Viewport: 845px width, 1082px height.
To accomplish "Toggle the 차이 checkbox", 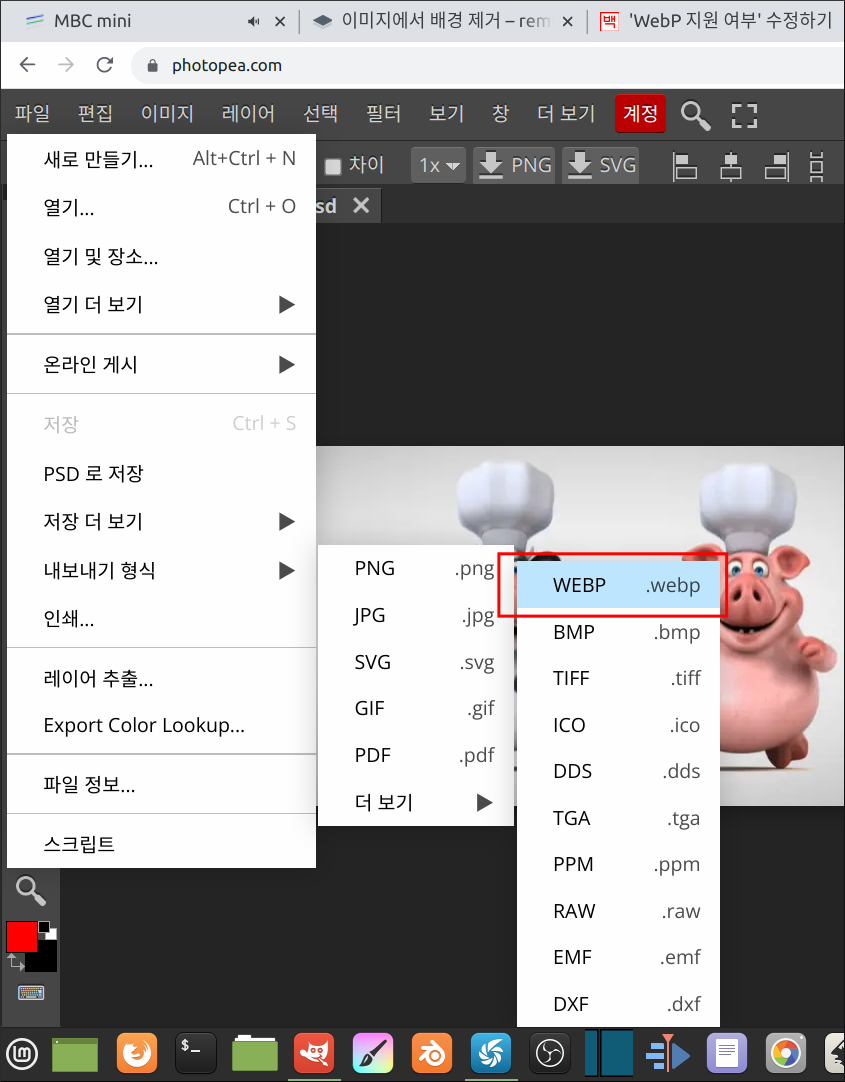I will click(x=333, y=166).
